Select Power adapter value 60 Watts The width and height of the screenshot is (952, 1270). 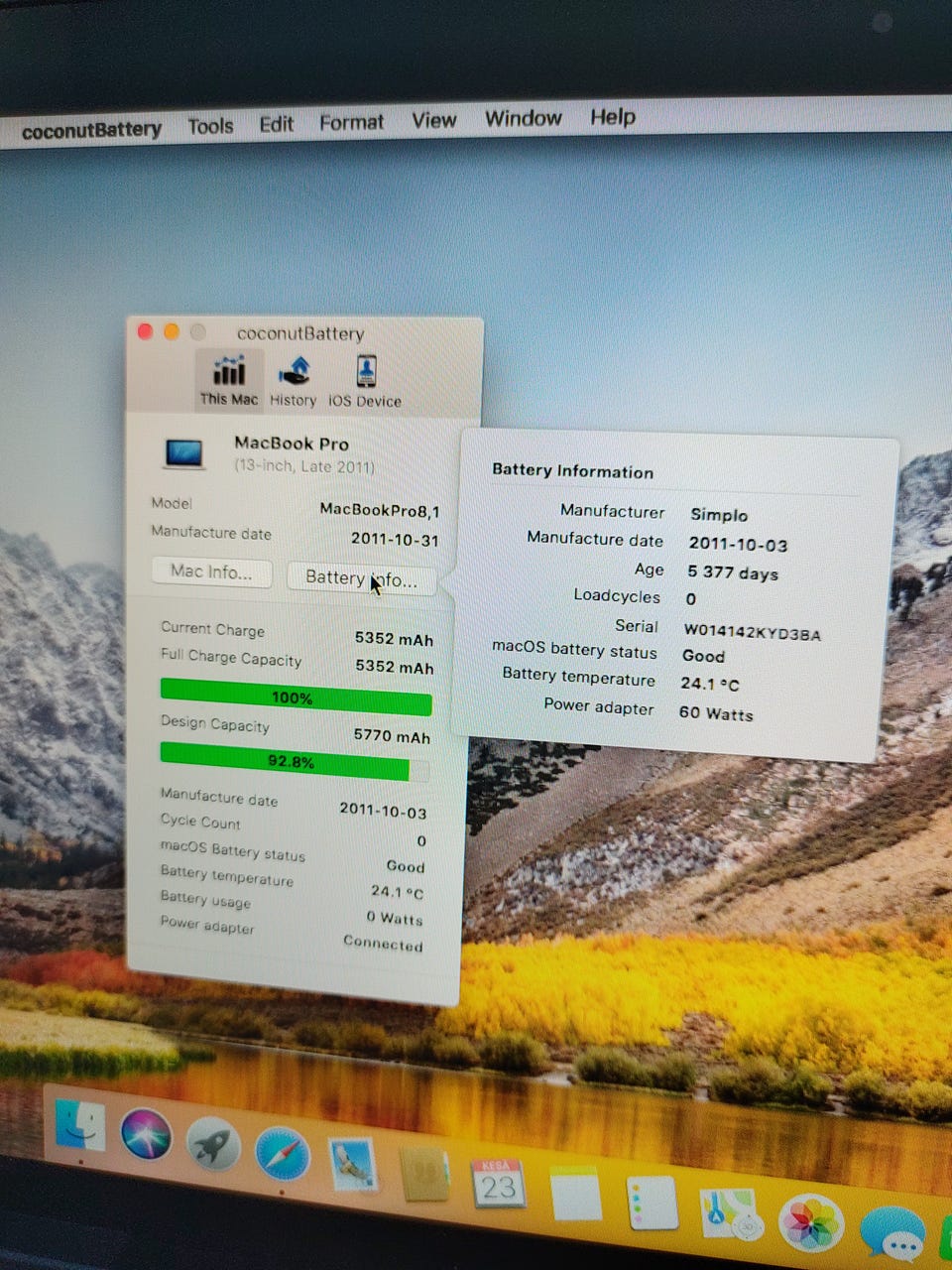pos(716,713)
